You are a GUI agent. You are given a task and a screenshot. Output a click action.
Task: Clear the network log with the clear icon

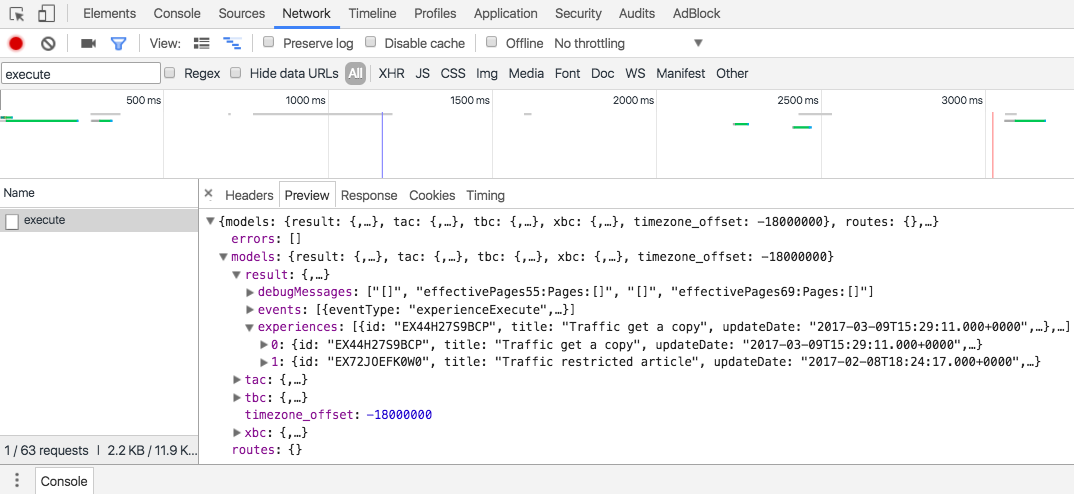48,44
